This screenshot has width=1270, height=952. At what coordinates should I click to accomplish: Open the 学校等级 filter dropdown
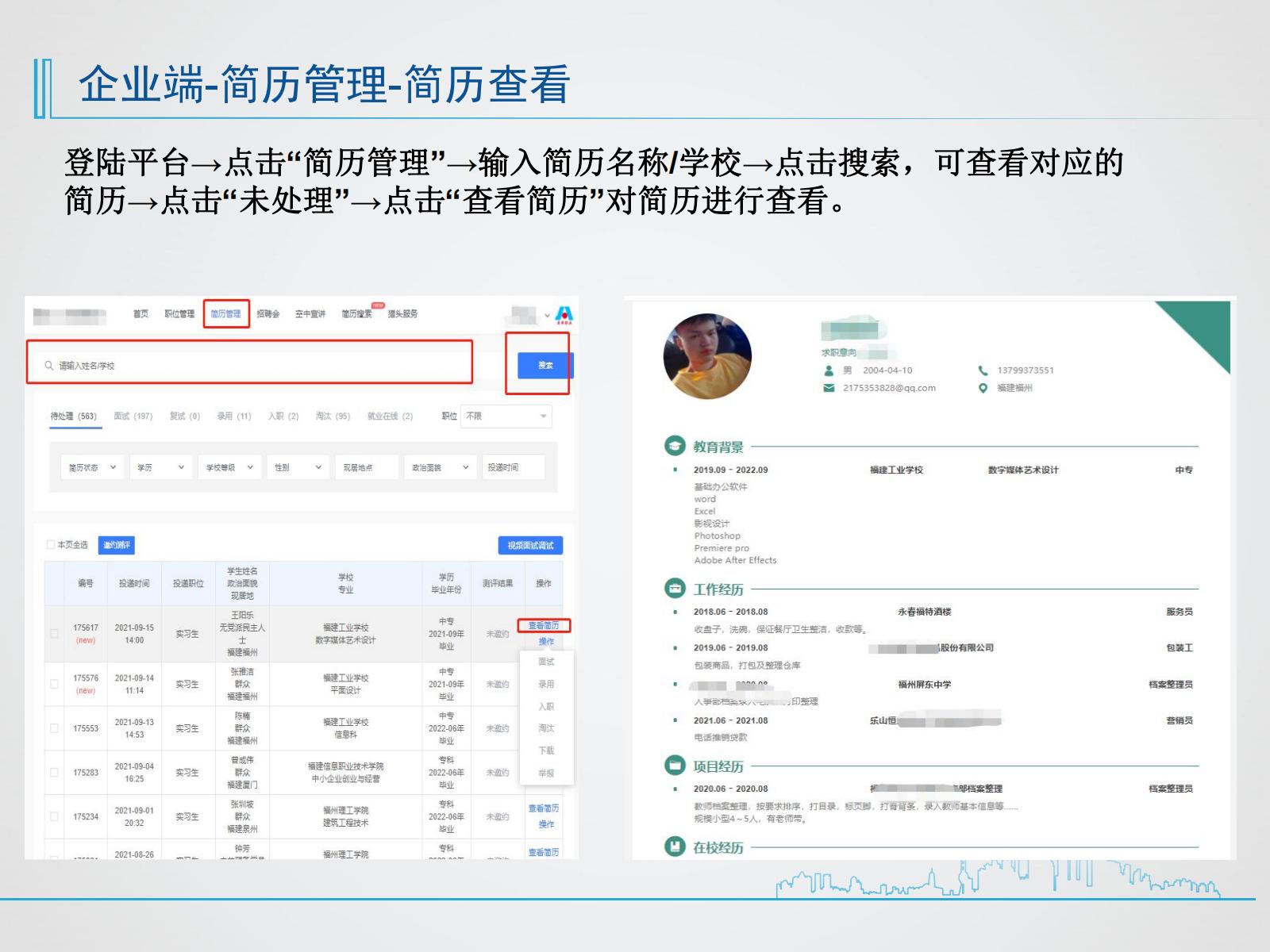point(229,467)
